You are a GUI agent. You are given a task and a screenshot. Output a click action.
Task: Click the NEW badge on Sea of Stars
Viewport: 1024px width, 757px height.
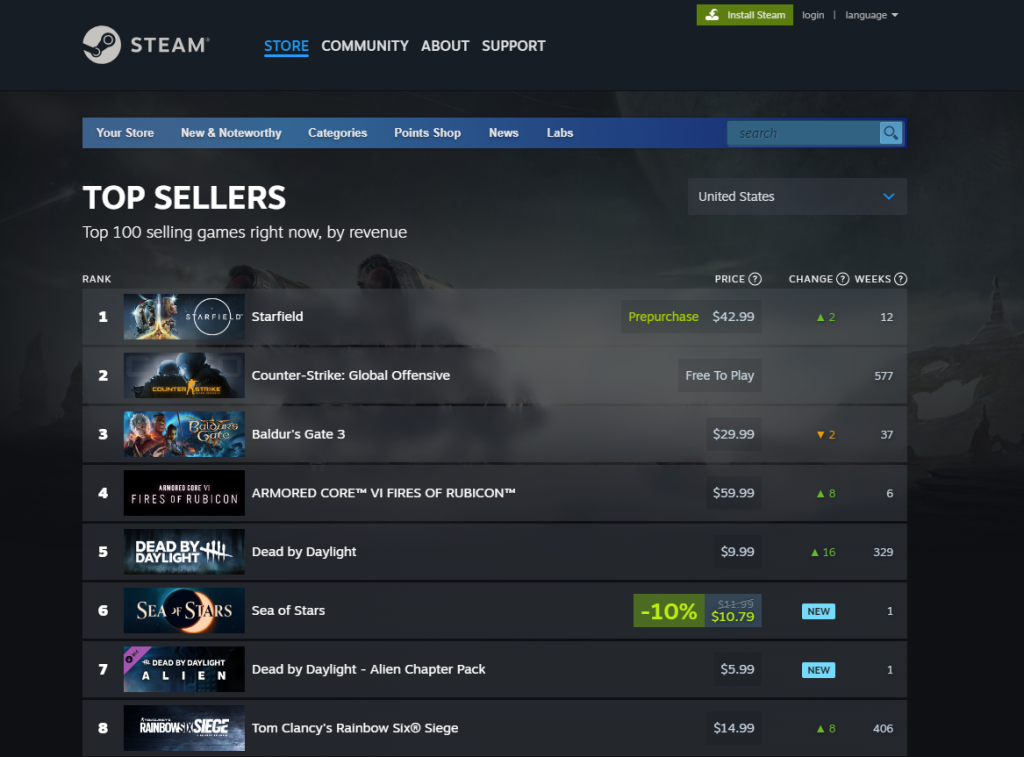tap(819, 610)
